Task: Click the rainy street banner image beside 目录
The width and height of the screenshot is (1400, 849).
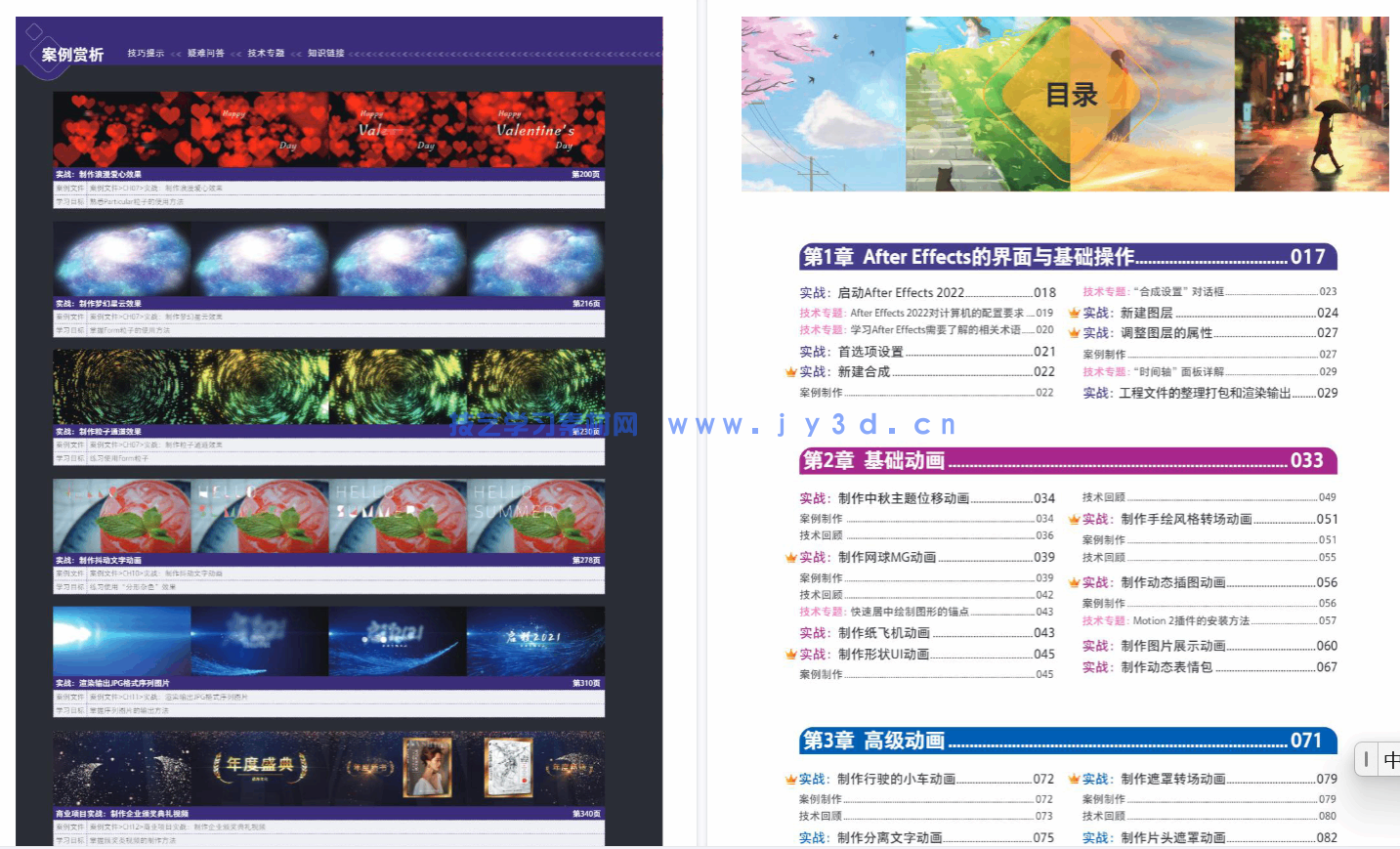Action: (x=1312, y=104)
